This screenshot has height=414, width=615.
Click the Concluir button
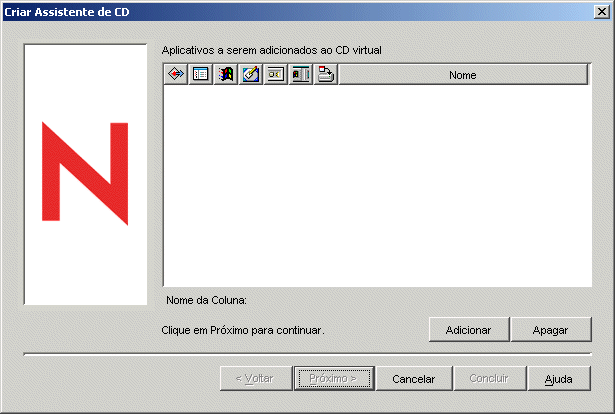[x=489, y=378]
